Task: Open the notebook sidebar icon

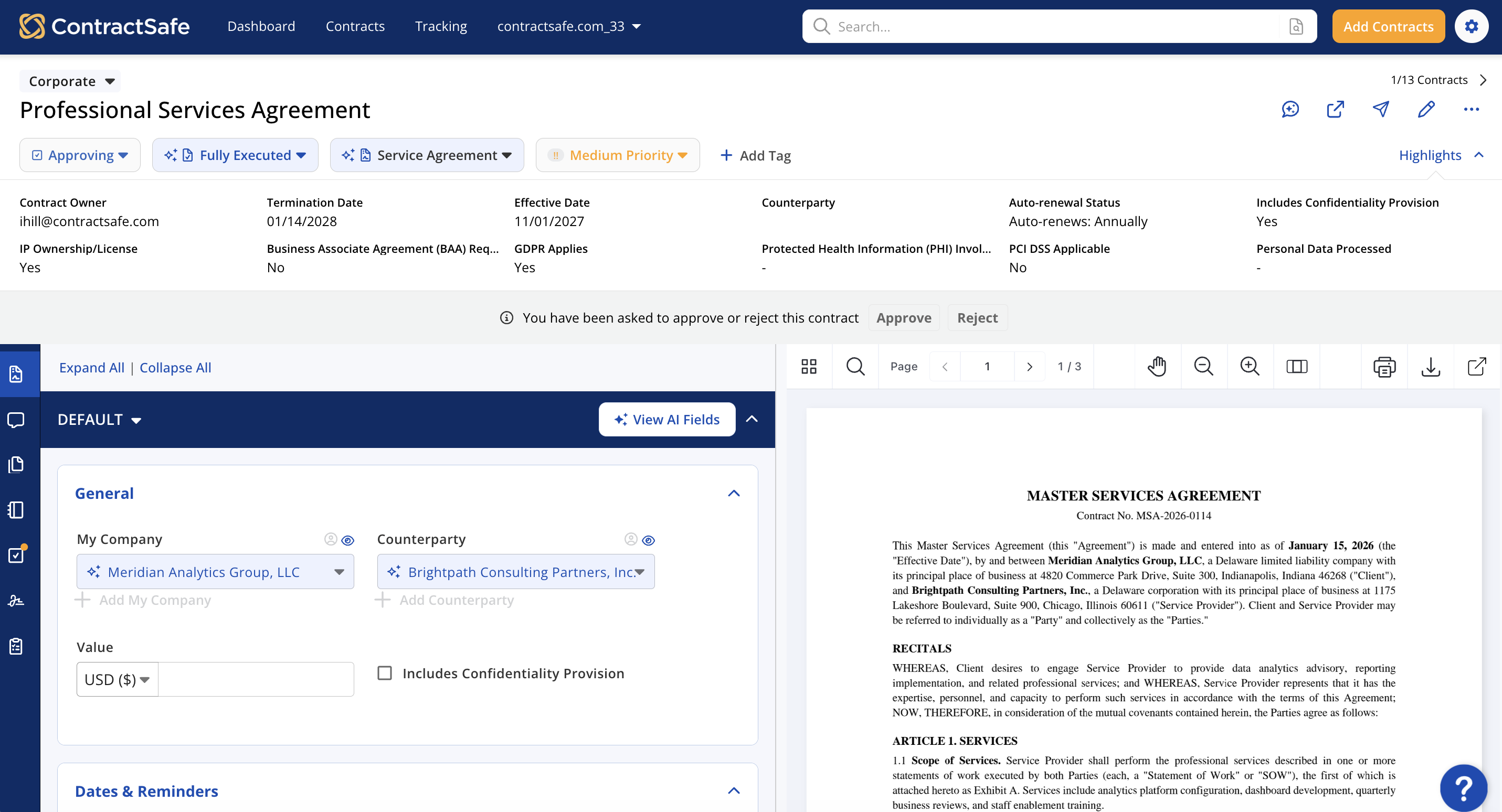Action: pos(16,510)
